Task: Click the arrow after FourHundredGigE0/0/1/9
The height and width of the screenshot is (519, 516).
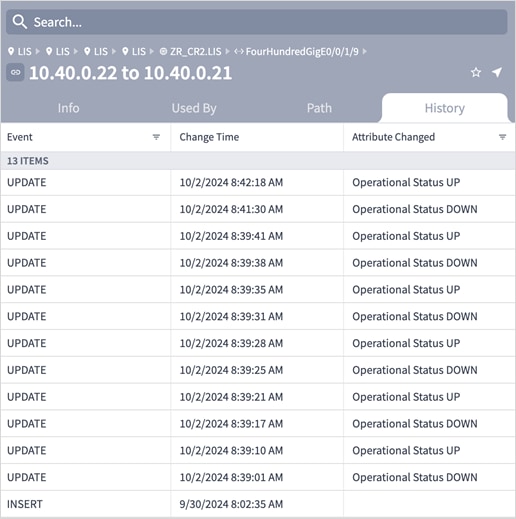Action: 364,52
